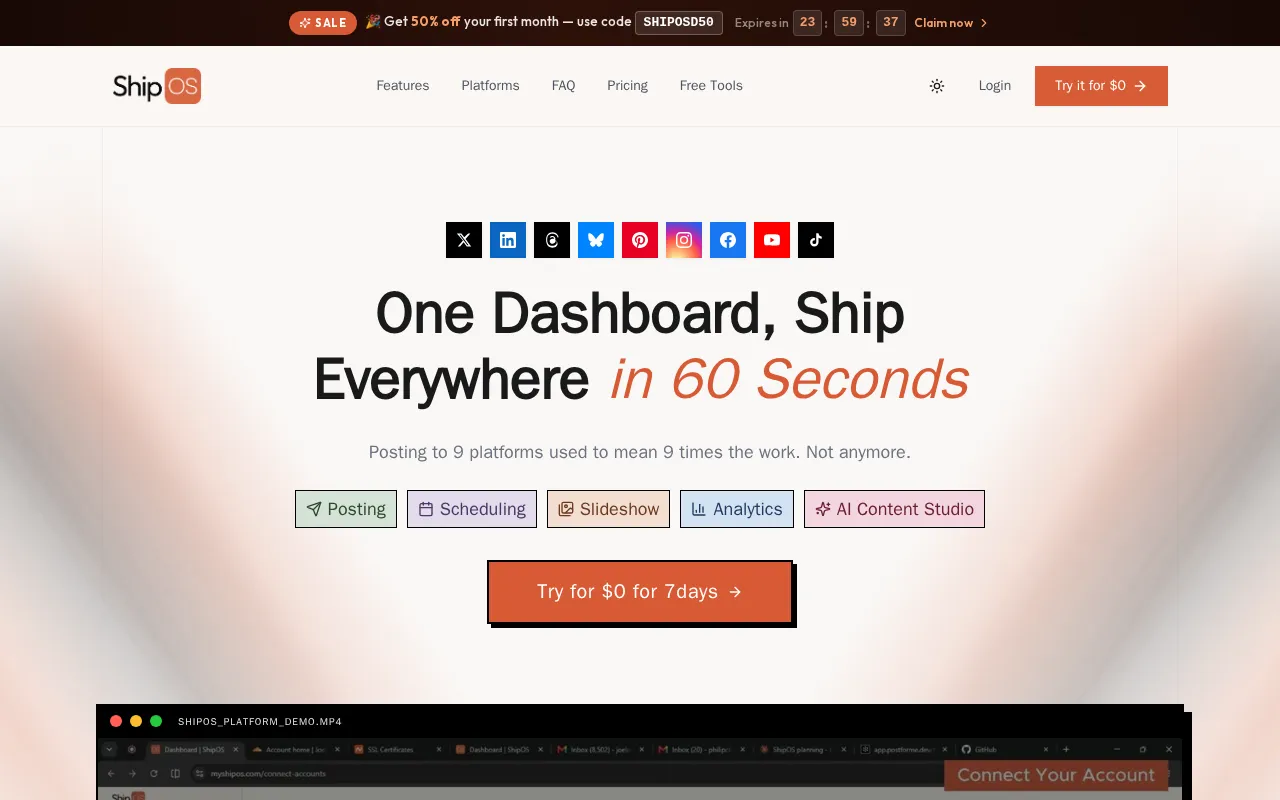Screen dimensions: 1280x800
Task: Open the Free Tools nav item
Action: coord(711,86)
